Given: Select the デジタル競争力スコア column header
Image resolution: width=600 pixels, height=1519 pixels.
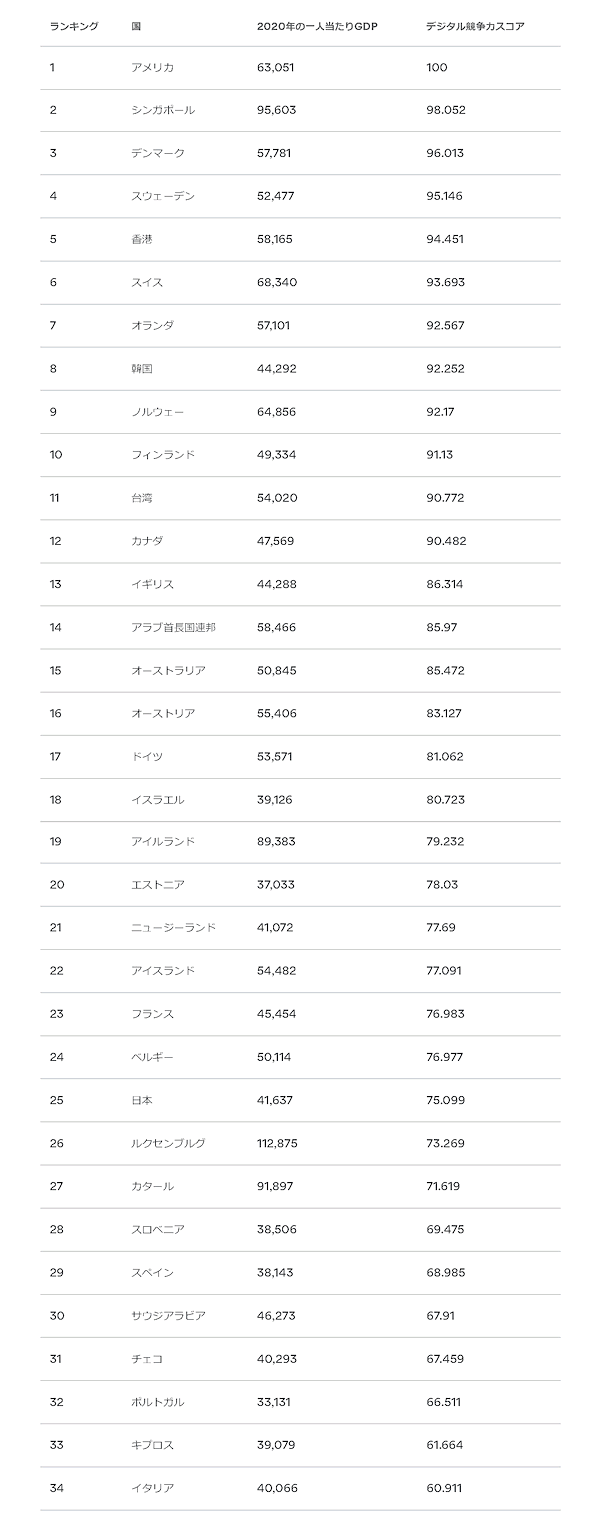Looking at the screenshot, I should 475,25.
